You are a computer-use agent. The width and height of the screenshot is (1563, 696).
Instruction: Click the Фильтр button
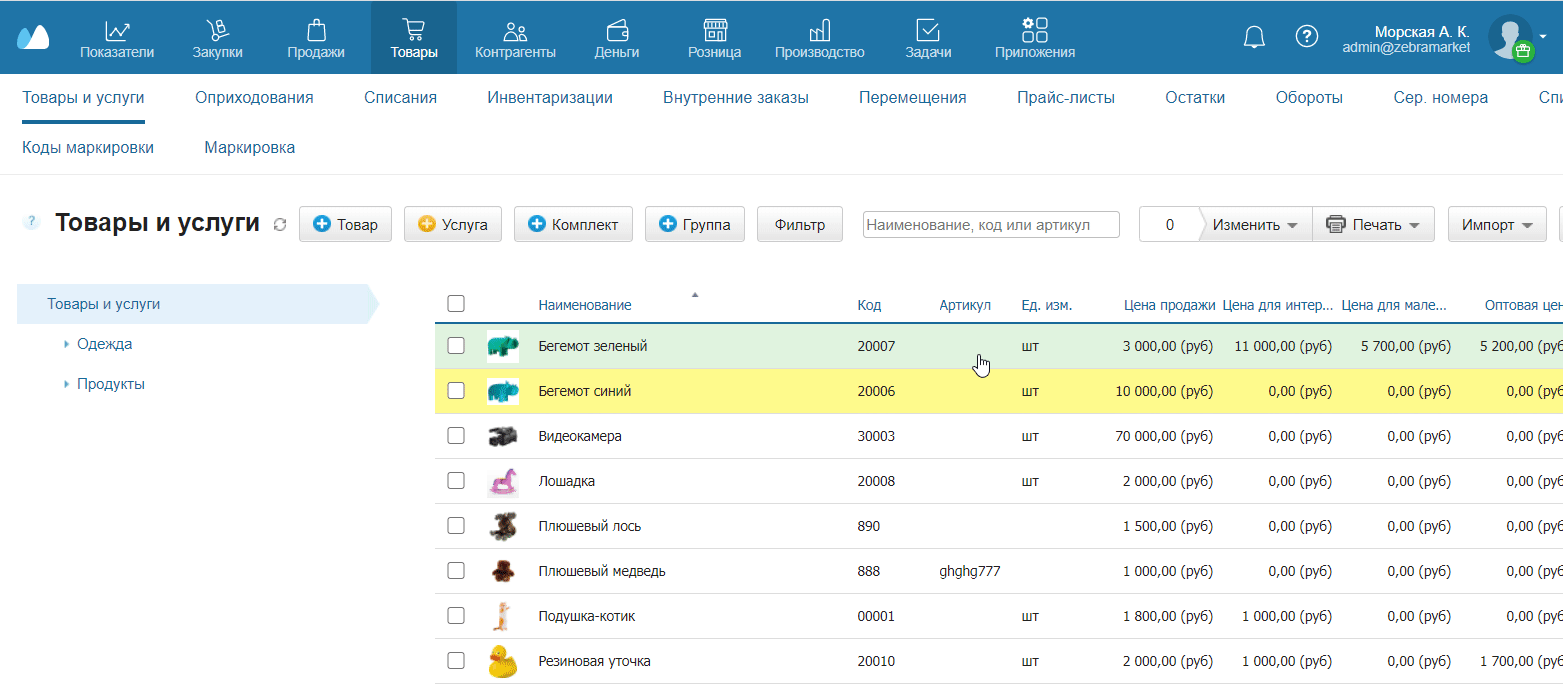tap(799, 225)
